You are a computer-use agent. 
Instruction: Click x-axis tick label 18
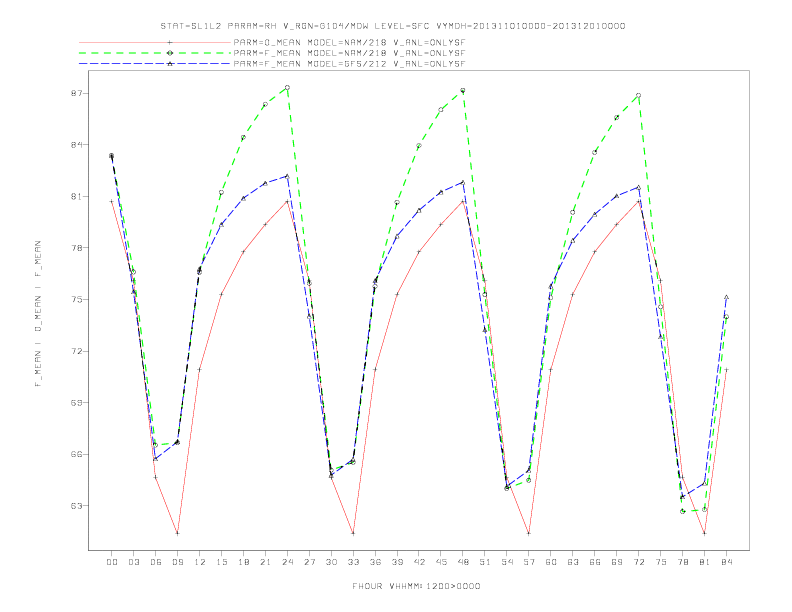[243, 562]
